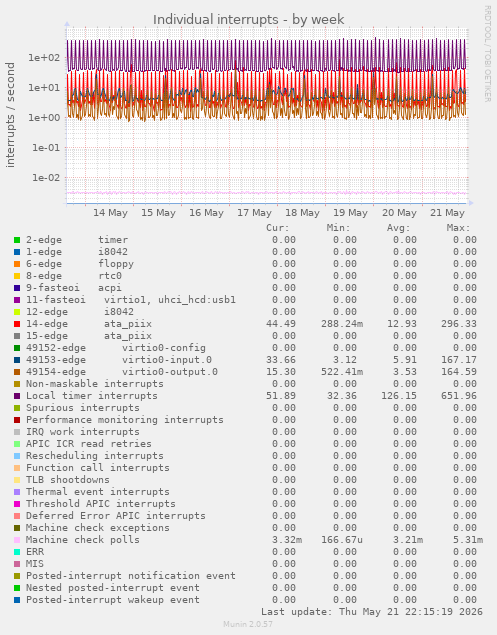This screenshot has width=497, height=635.
Task: Click the Individual interrupts graph title
Action: [249, 19]
